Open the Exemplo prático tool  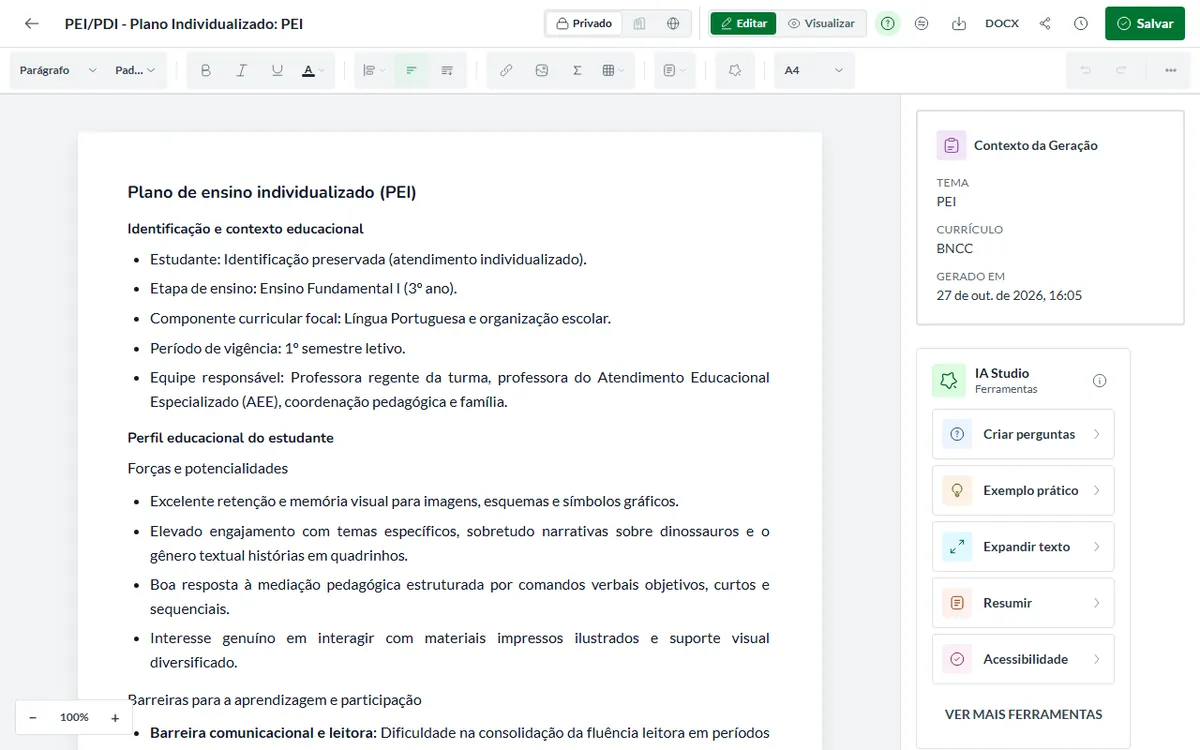click(1023, 490)
